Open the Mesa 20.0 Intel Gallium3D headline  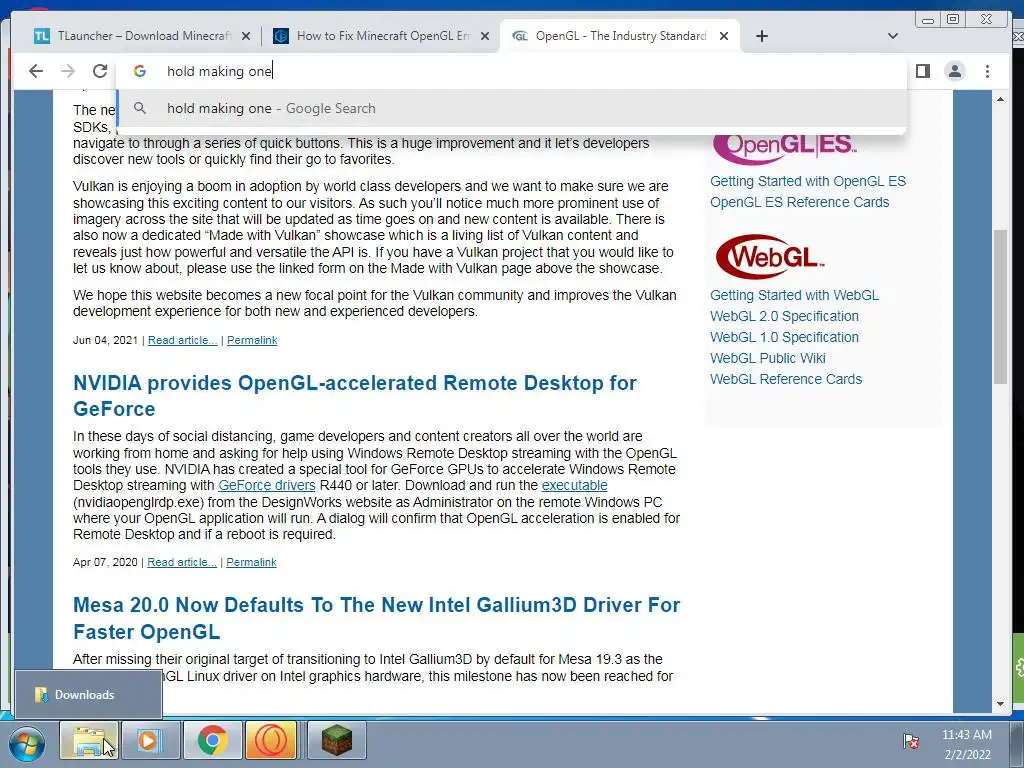pos(376,618)
